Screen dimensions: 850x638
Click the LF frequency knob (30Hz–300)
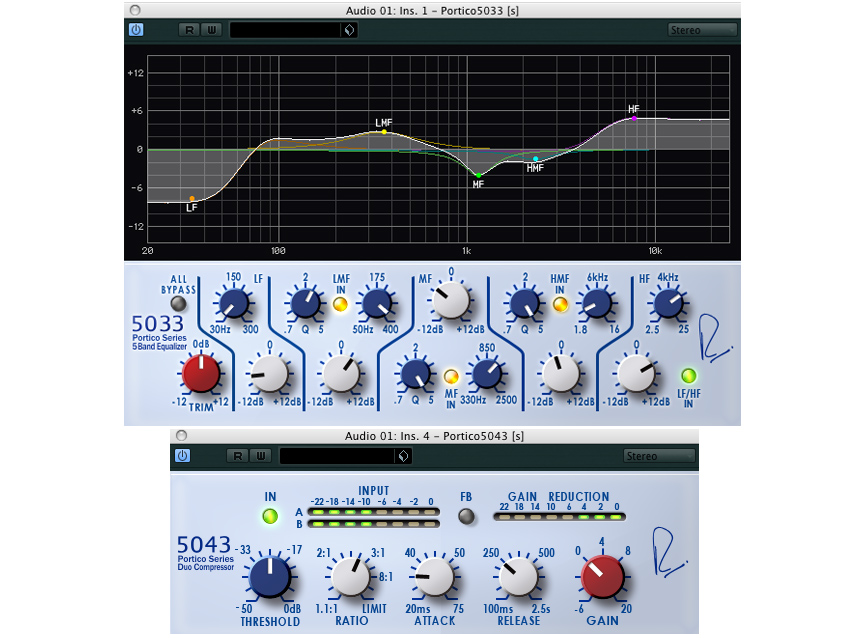234,304
